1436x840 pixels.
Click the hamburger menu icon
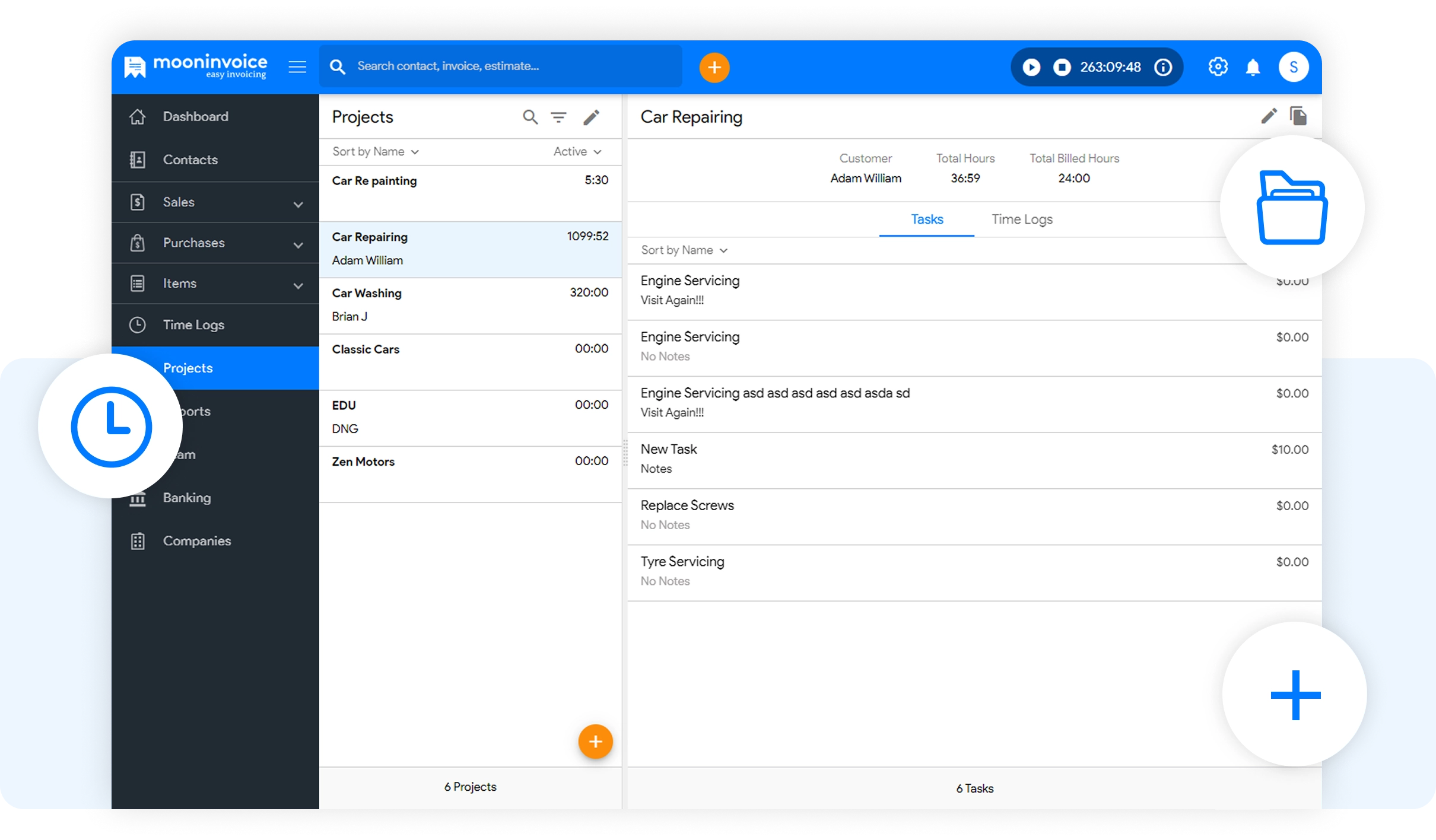[x=297, y=67]
